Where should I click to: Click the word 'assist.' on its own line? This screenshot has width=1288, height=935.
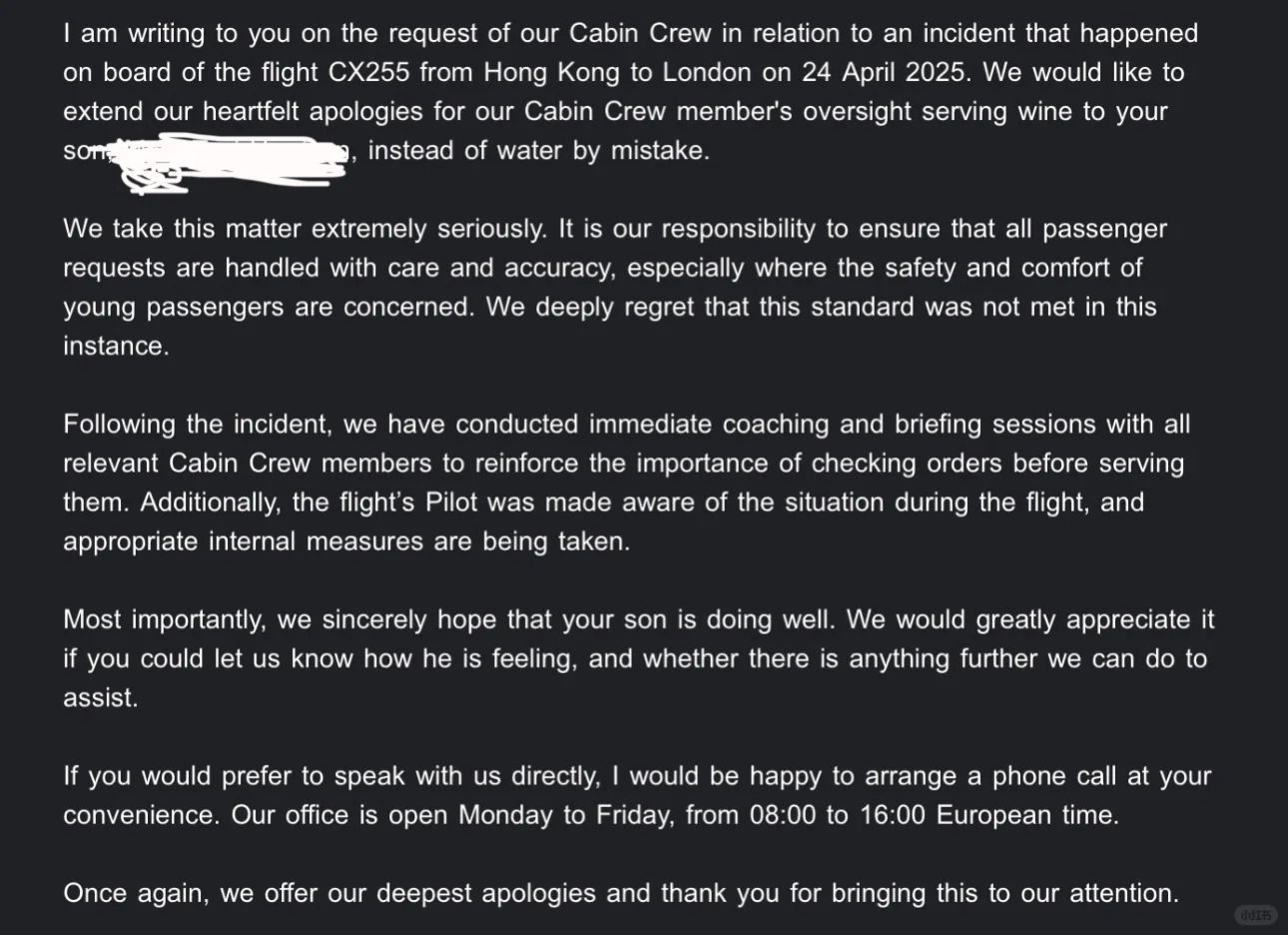click(x=100, y=697)
